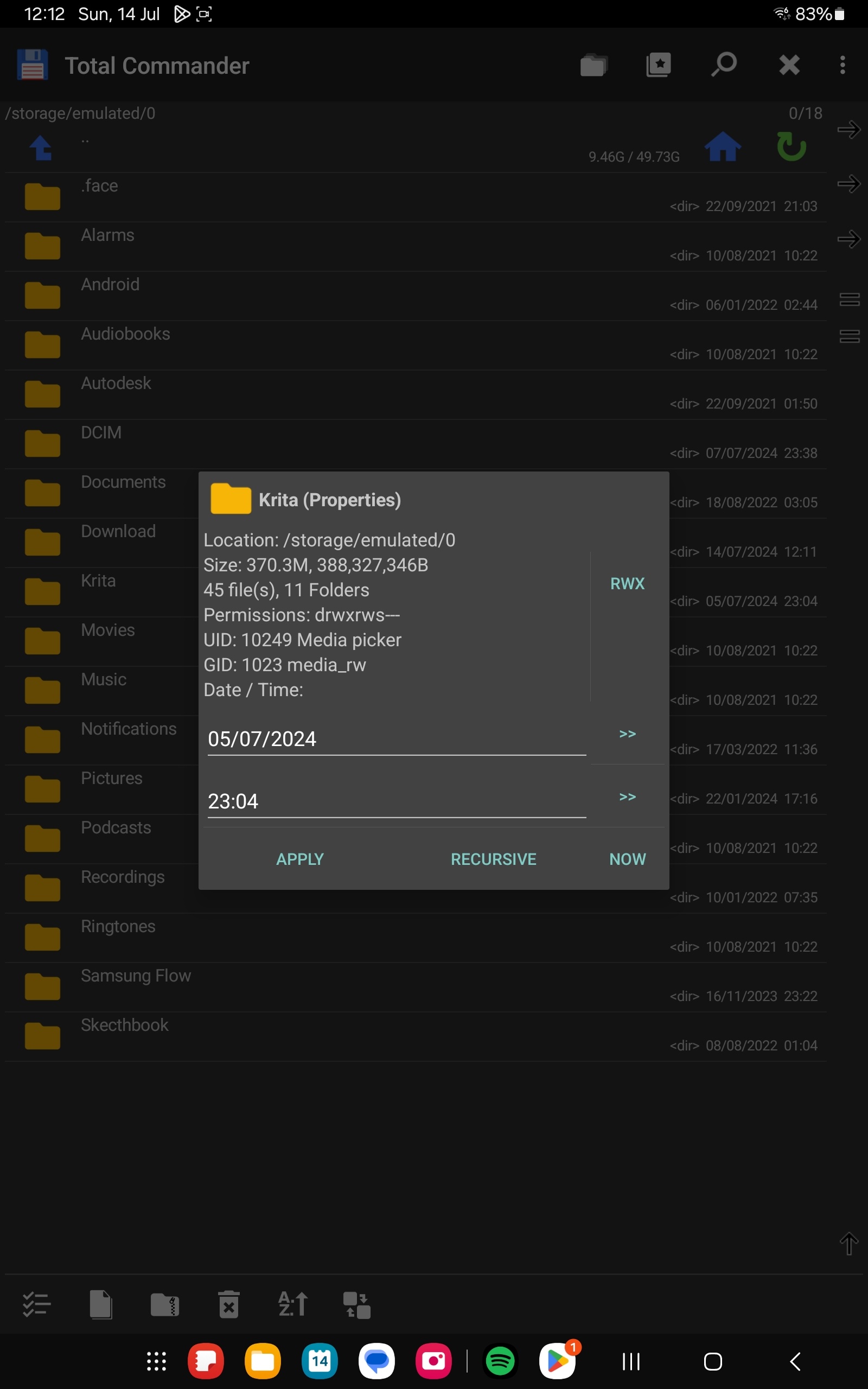Edit the date field showing 05/07/2024

397,738
